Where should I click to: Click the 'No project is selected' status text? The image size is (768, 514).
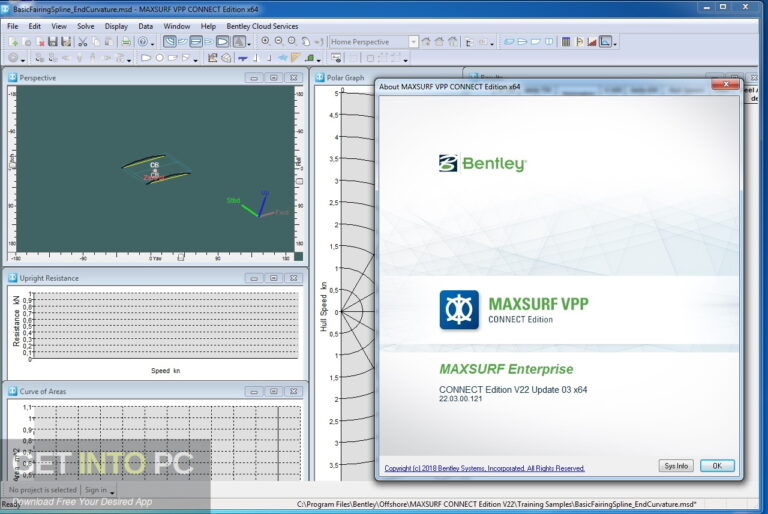click(x=43, y=490)
